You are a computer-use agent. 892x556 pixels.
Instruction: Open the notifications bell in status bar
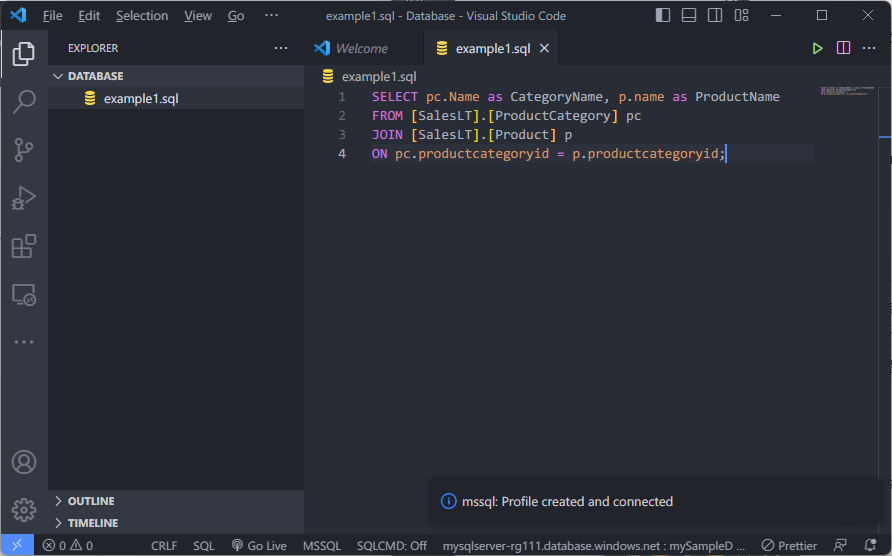tap(870, 545)
